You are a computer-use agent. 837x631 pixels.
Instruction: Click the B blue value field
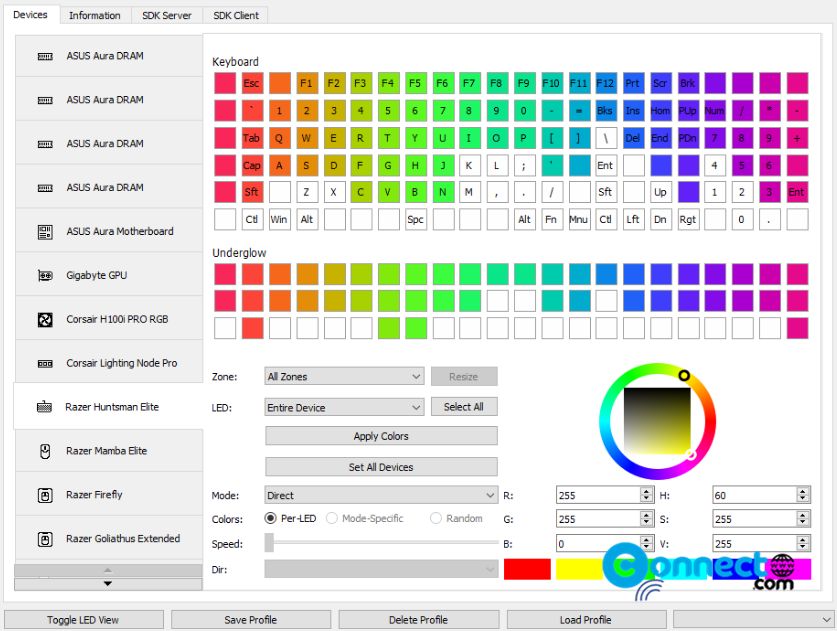[598, 544]
